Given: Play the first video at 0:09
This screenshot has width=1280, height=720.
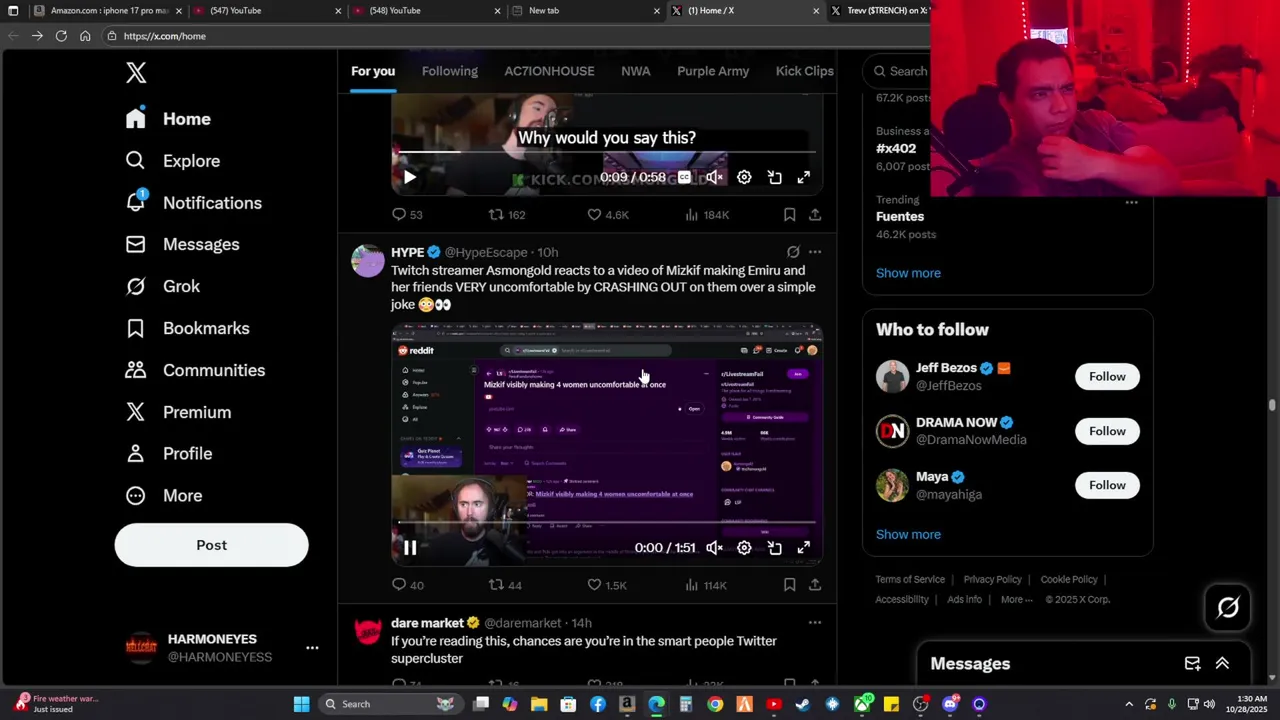Looking at the screenshot, I should (409, 177).
